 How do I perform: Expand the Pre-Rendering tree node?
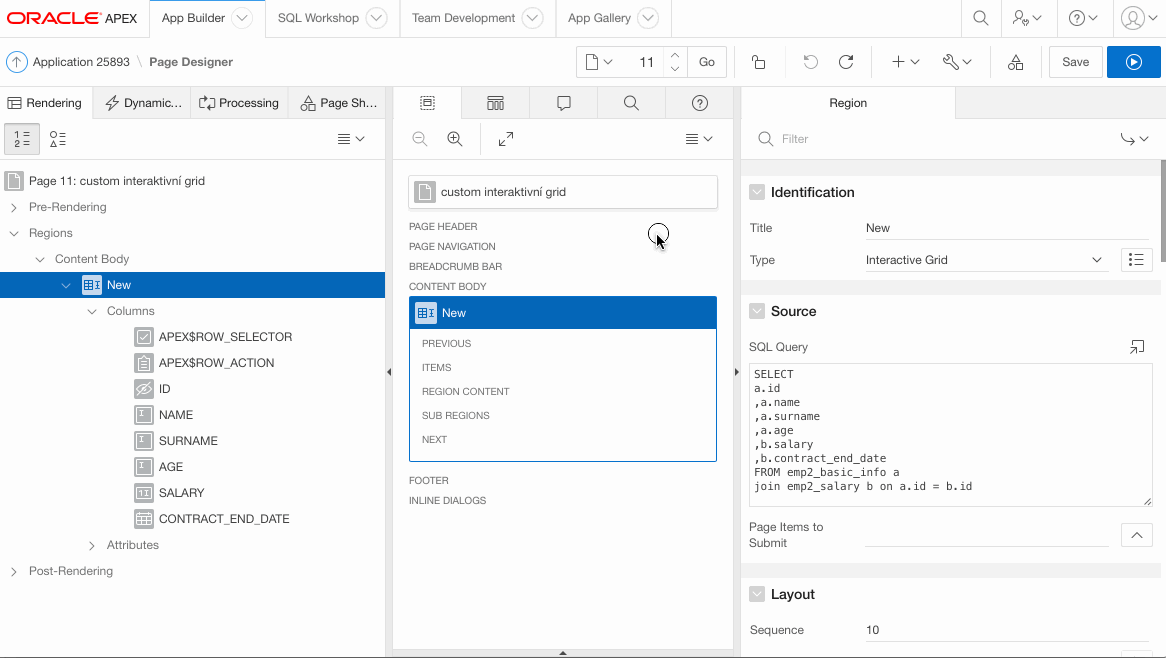click(x=14, y=207)
